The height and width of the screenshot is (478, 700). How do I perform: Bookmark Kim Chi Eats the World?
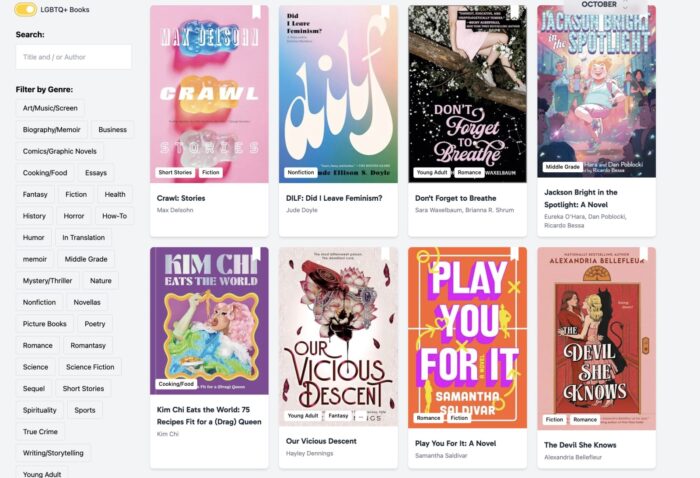[256, 254]
